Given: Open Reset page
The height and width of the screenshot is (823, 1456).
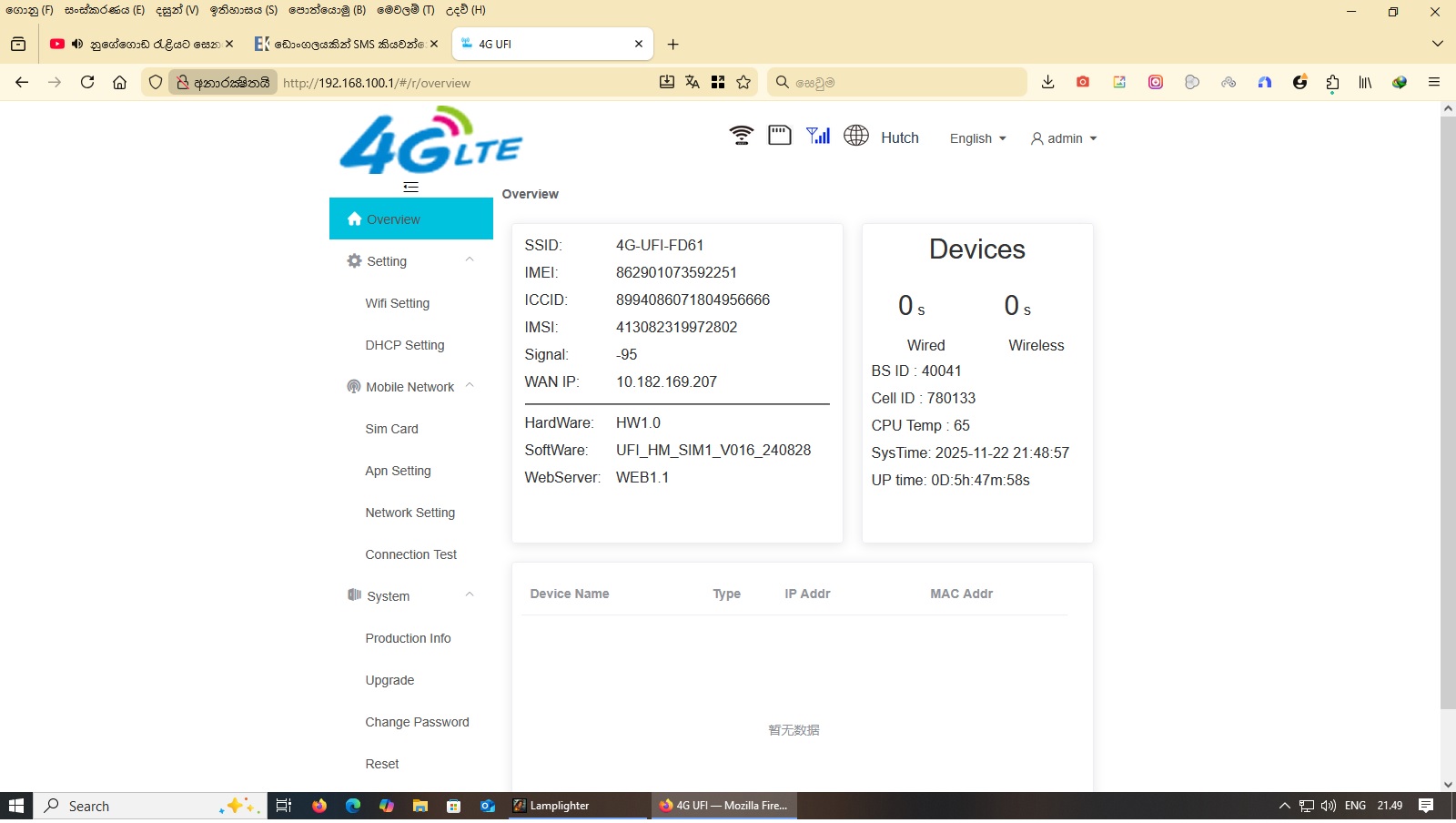Looking at the screenshot, I should pos(382,764).
